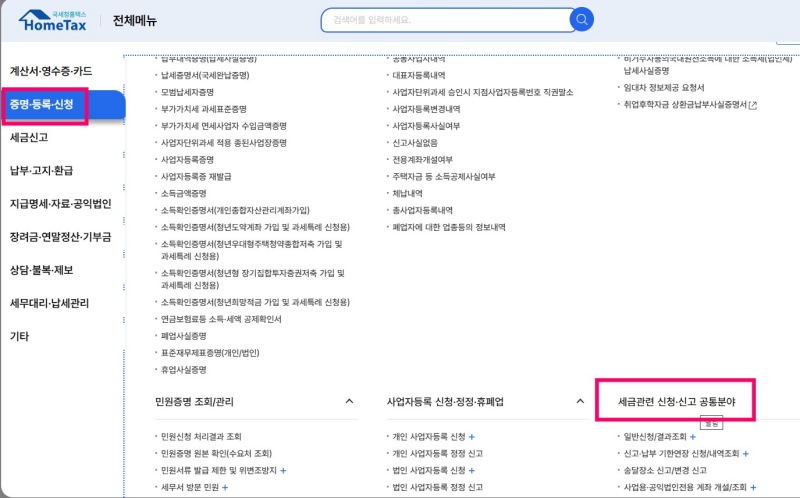The image size is (800, 498).
Task: Collapse the 사업자등록 신청·정정·휴폐업 section chevron
Action: click(580, 401)
